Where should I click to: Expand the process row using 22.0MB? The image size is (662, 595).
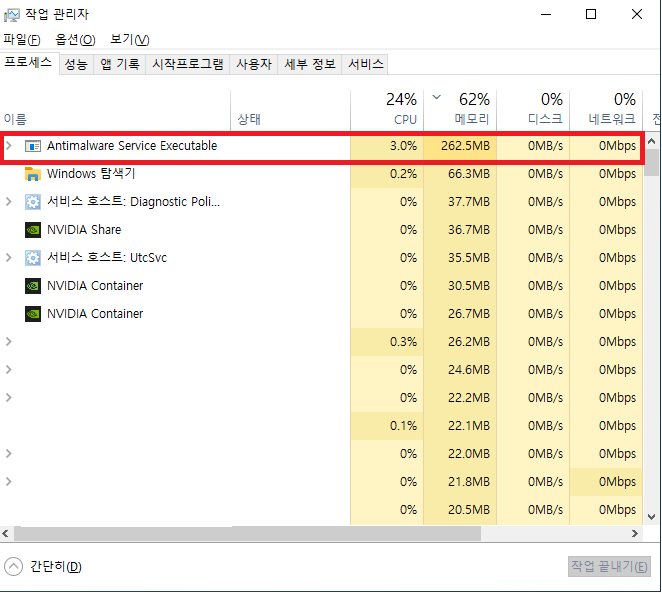[8, 454]
